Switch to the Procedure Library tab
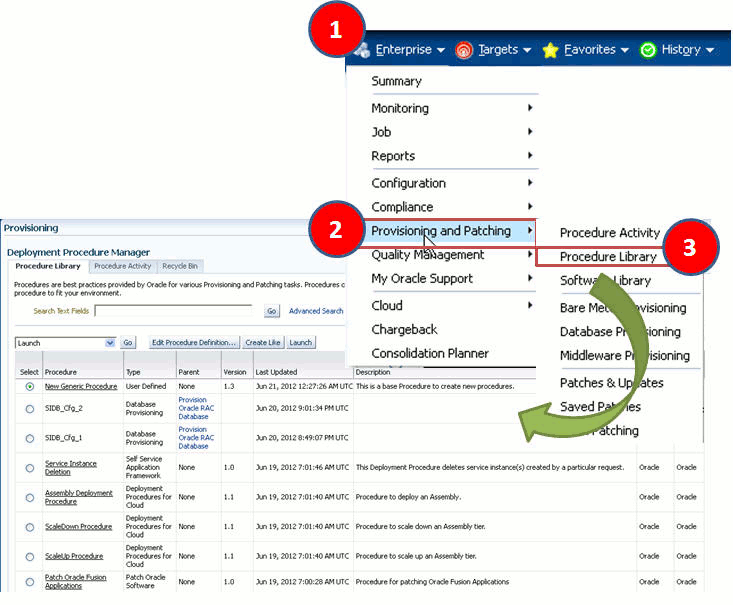The height and width of the screenshot is (605, 733). 48,266
